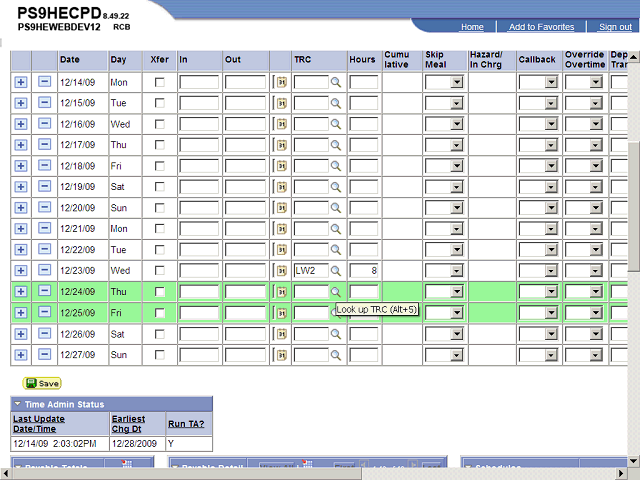
Task: Expand Callback dropdown for 12/21/09
Action: click(x=537, y=229)
